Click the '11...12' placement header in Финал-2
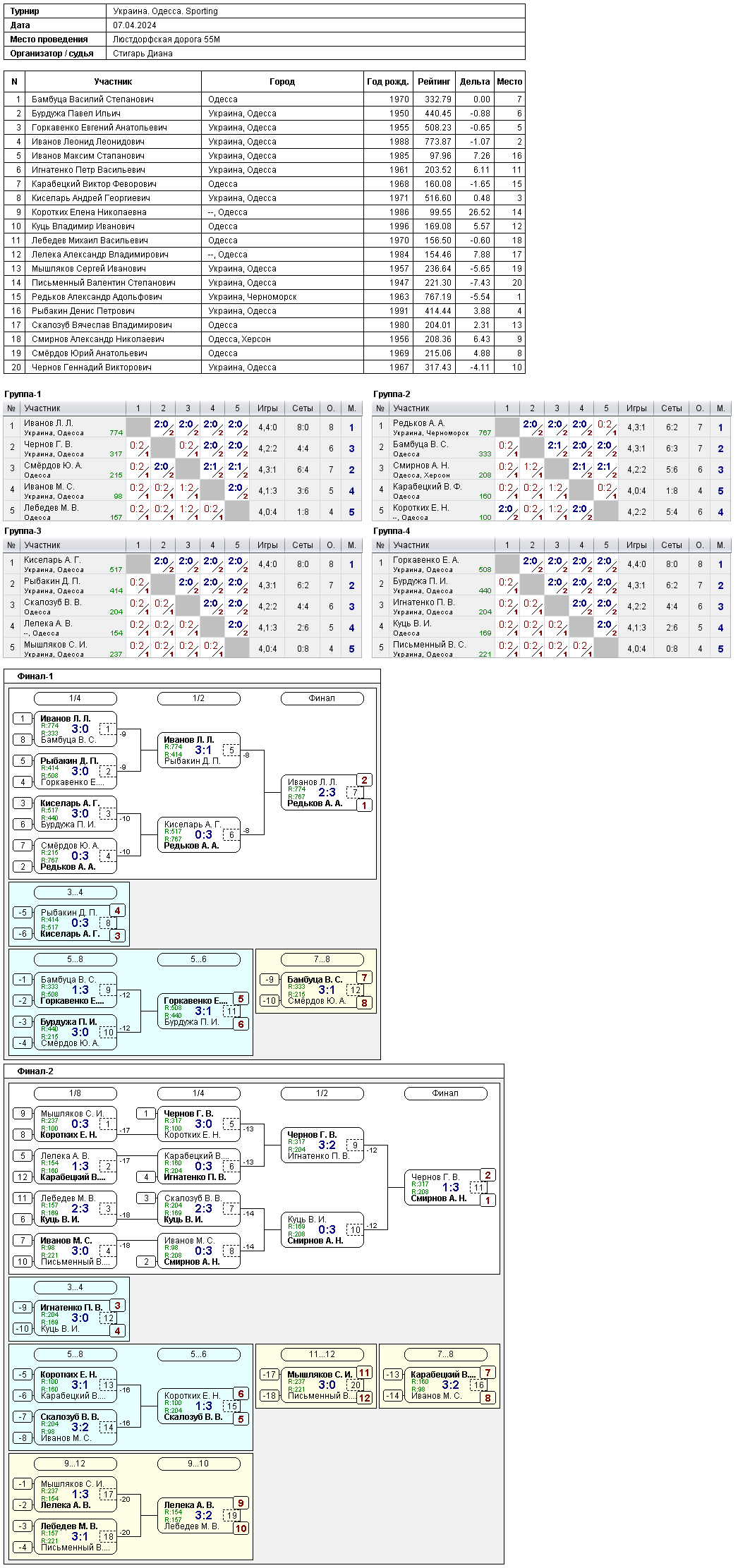Viewport: 738px width, 1568px height. coord(322,1354)
